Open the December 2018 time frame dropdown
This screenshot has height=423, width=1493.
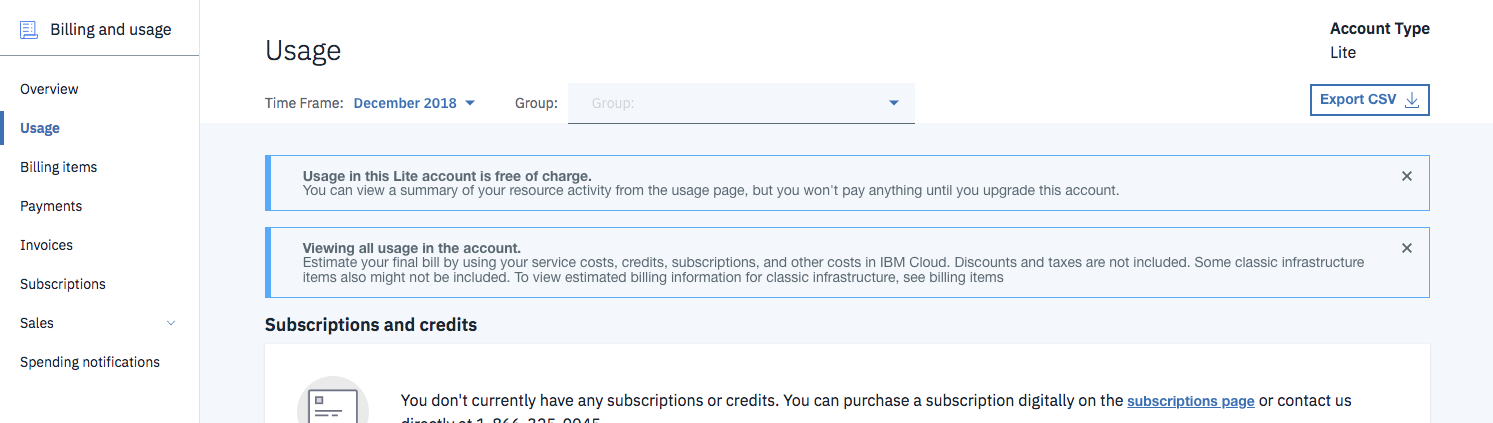414,103
